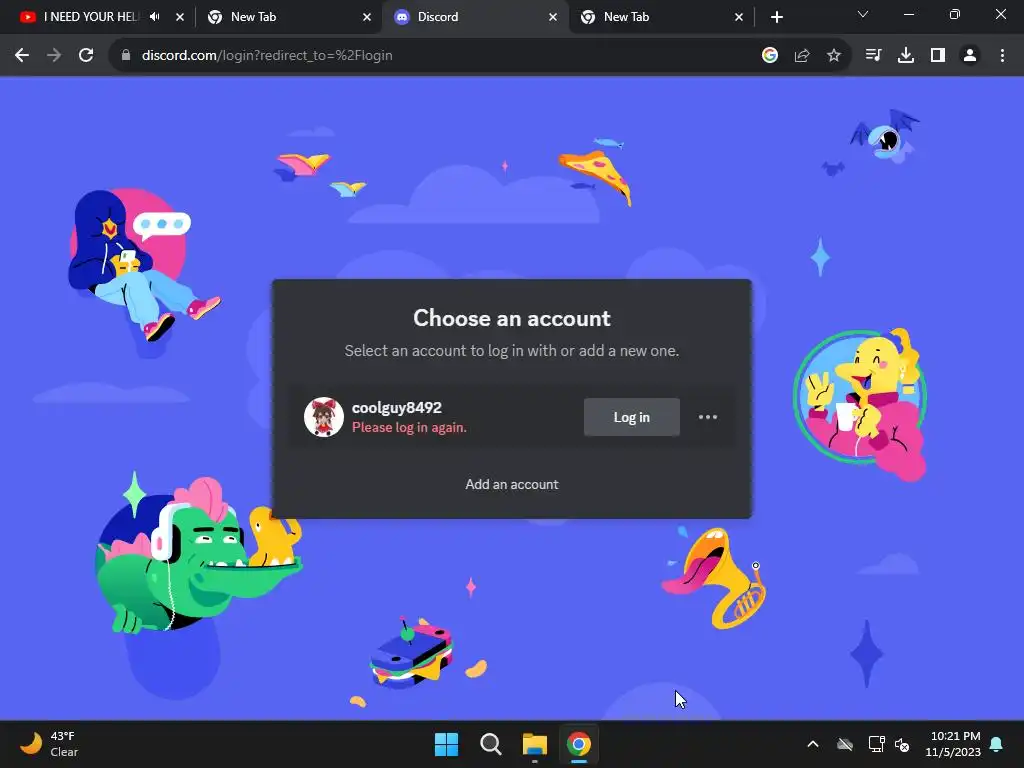Open the weather widget showing 43°F Clear

[x=49, y=744]
